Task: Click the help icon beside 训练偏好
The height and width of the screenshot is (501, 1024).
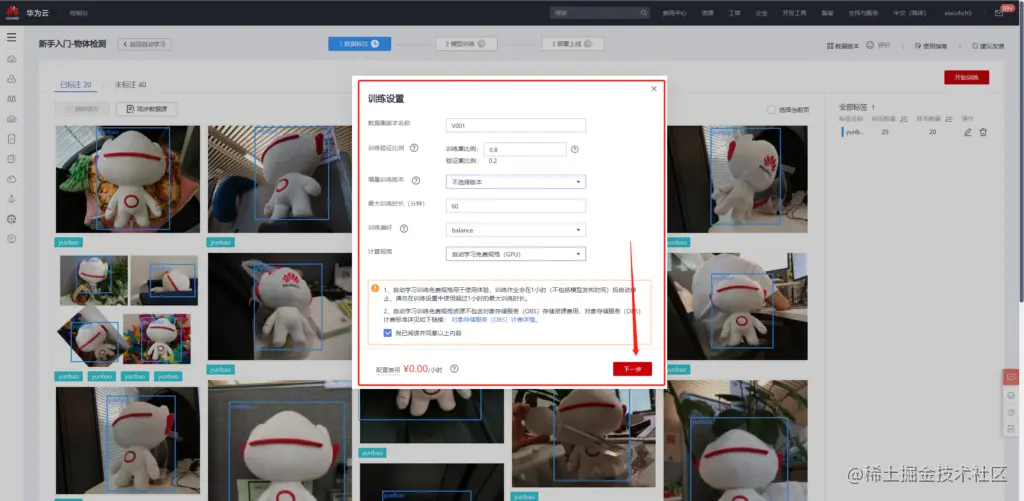Action: point(404,229)
